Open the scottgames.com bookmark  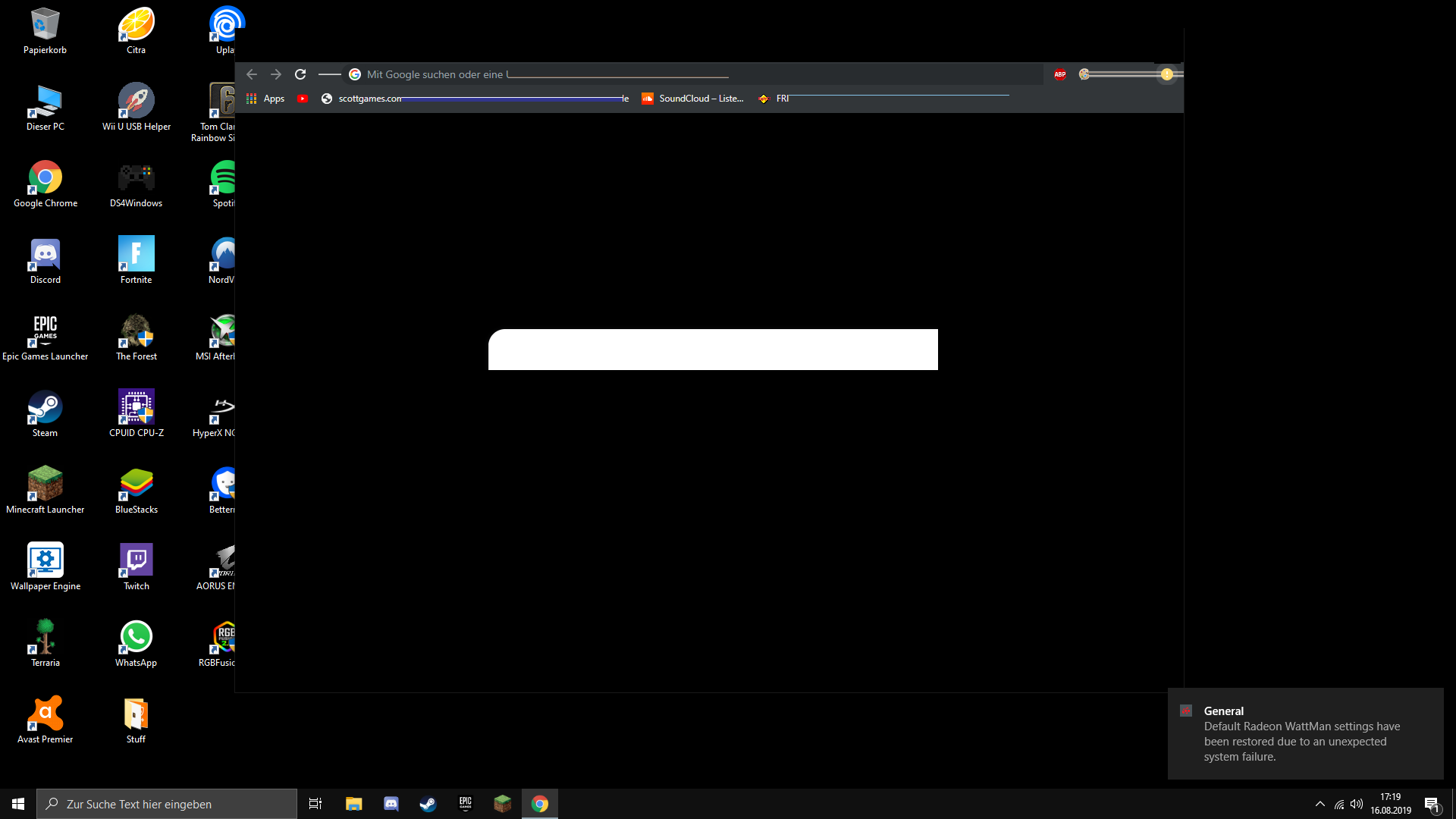(x=369, y=99)
